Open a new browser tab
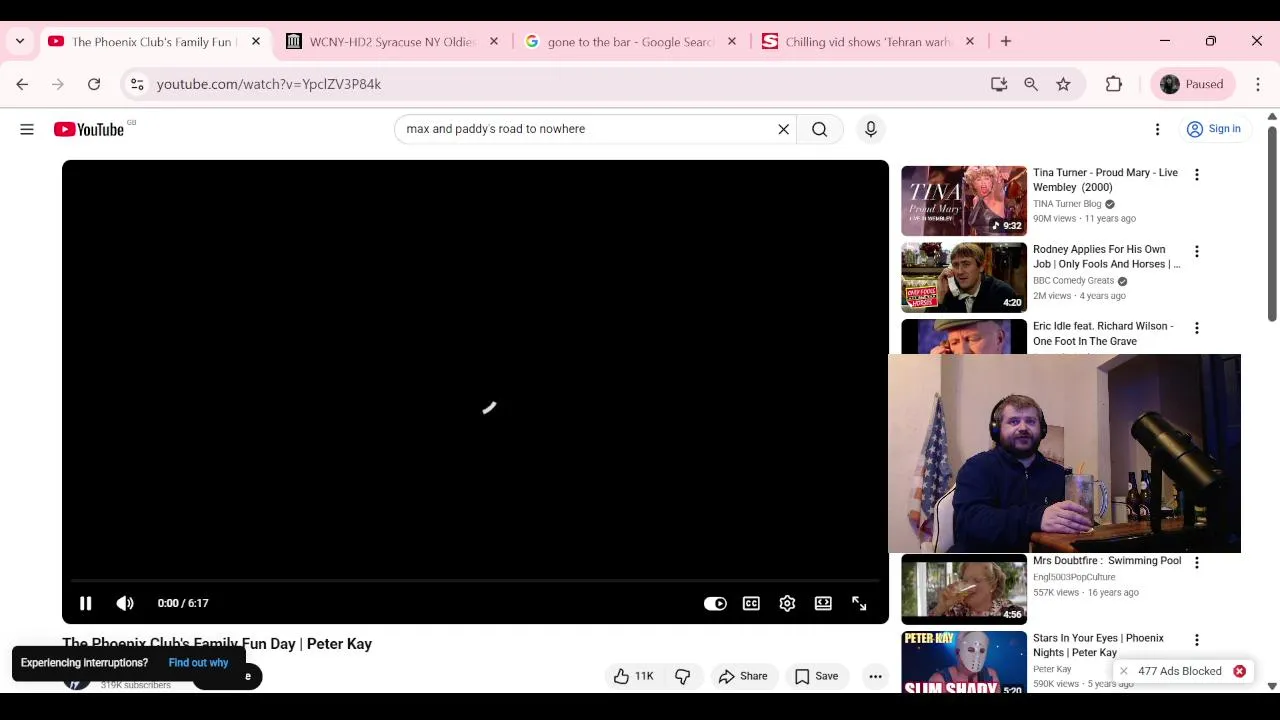Viewport: 1280px width, 720px height. [1006, 42]
